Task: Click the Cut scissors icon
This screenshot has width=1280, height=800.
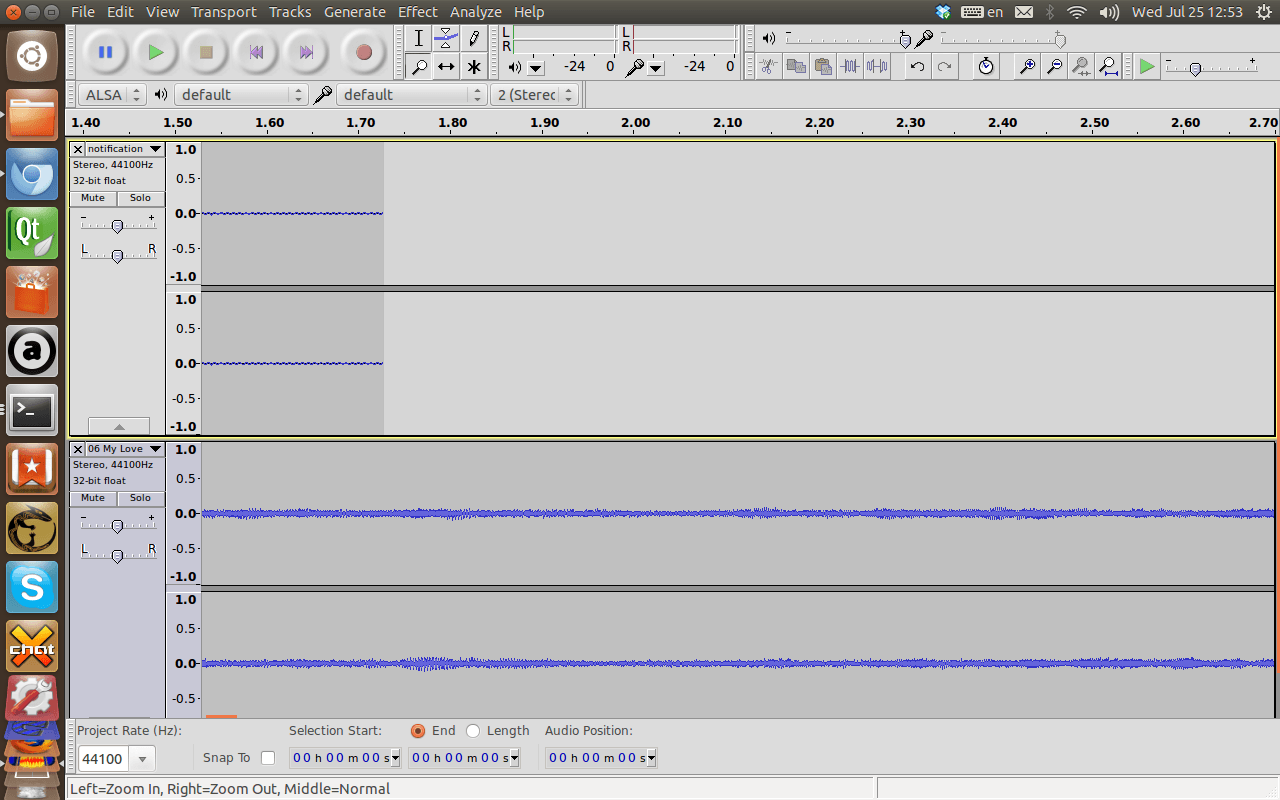Action: click(768, 67)
